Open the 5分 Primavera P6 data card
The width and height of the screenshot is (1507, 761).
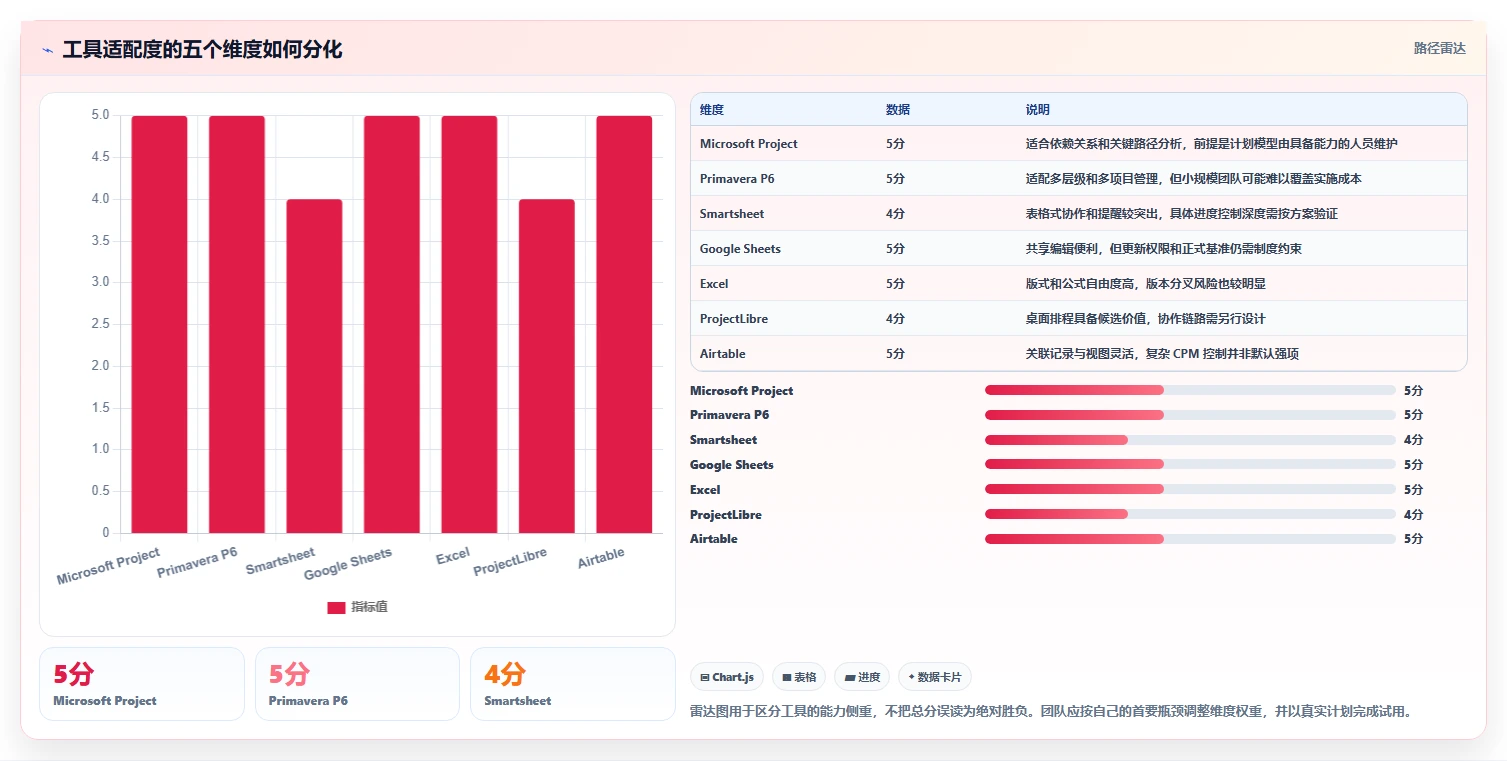click(357, 684)
